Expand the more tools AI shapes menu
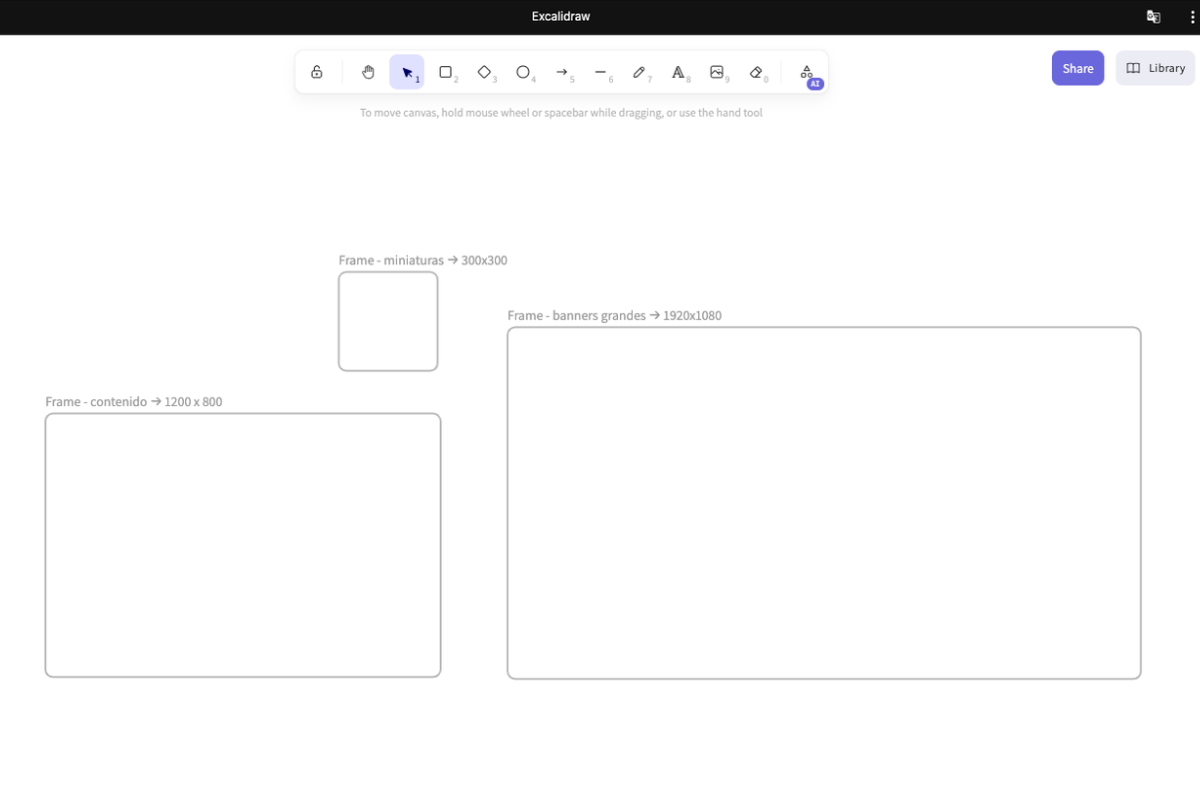Screen dimensions: 1200x800 806,72
